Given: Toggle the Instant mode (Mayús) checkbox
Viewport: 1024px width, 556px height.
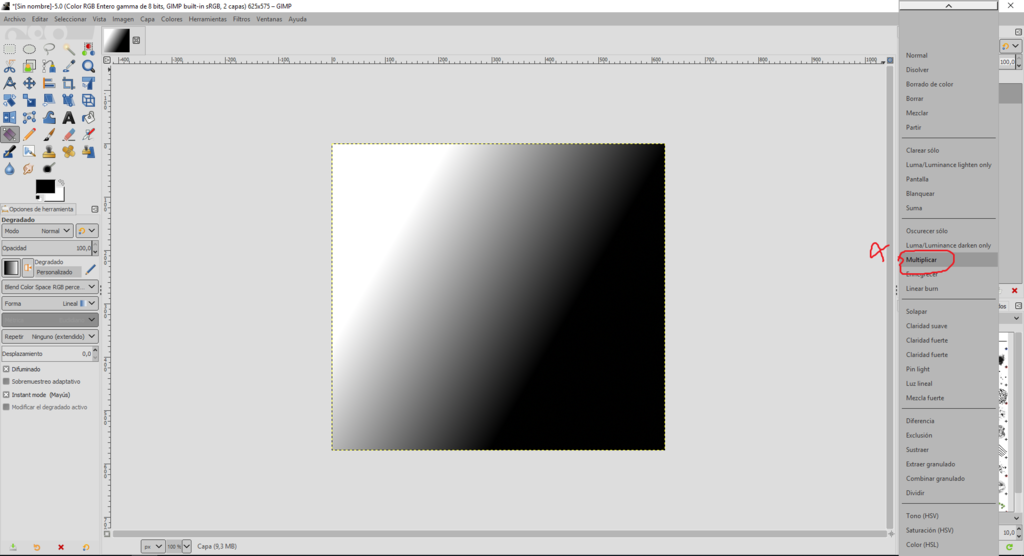Looking at the screenshot, I should click(7, 395).
